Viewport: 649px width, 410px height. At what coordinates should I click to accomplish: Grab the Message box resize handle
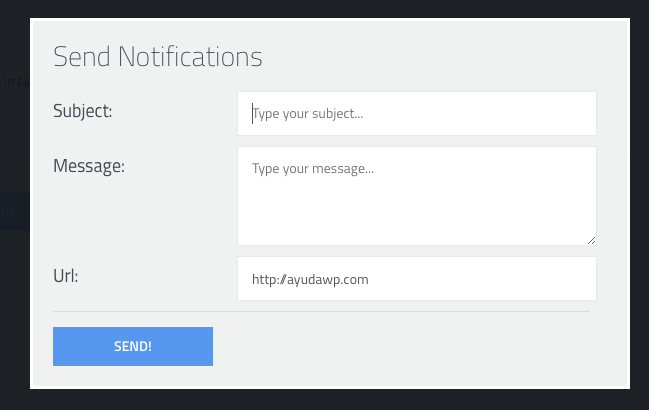pos(591,240)
